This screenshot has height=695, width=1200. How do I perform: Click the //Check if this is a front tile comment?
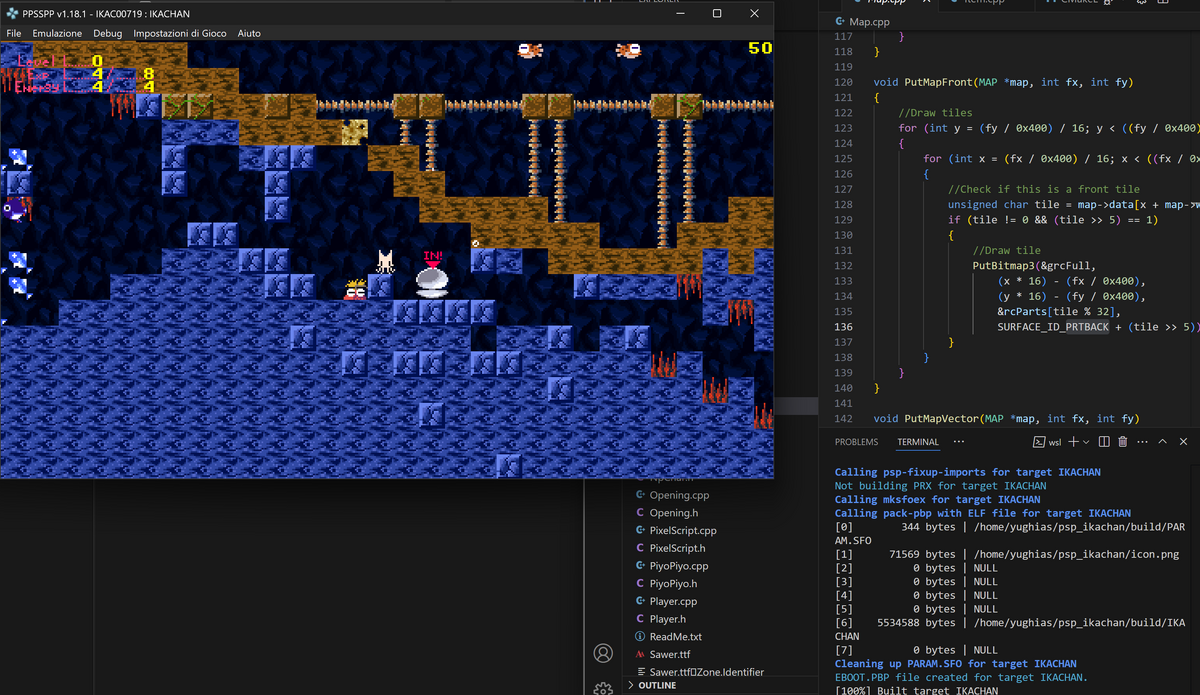[x=1043, y=189]
